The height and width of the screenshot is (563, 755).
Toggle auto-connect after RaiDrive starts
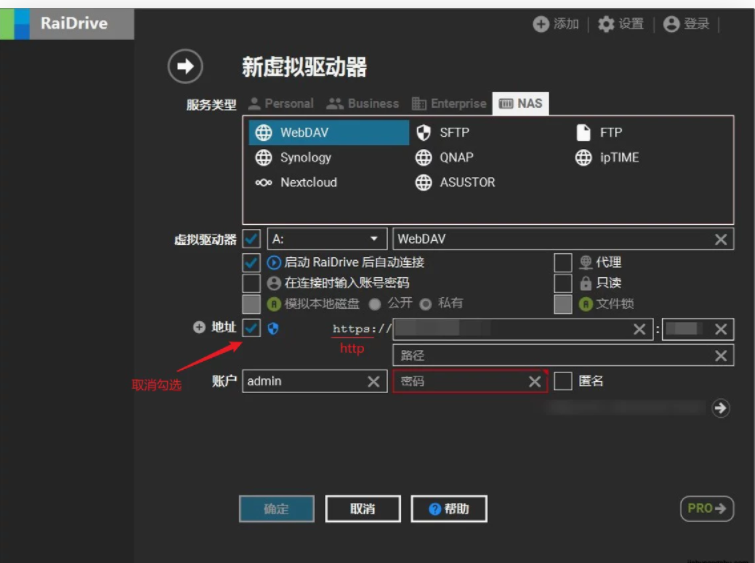click(x=251, y=262)
